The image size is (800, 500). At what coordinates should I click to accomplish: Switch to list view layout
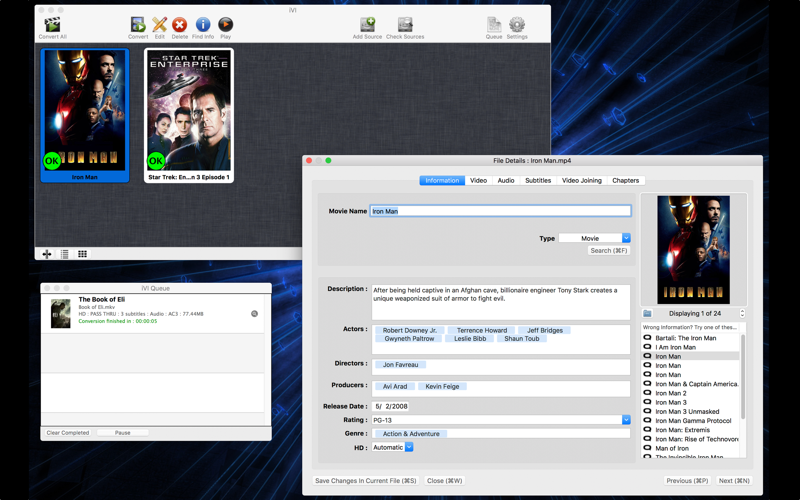(x=65, y=254)
